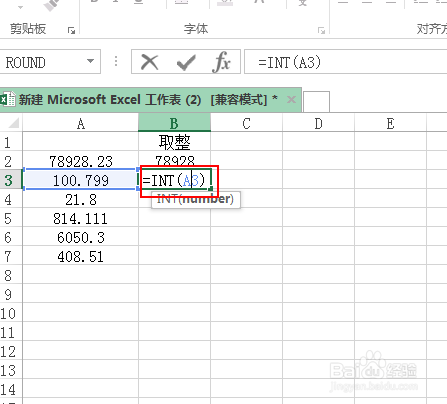Cancel formula entry with the X button
447x404 pixels.
pos(149,62)
